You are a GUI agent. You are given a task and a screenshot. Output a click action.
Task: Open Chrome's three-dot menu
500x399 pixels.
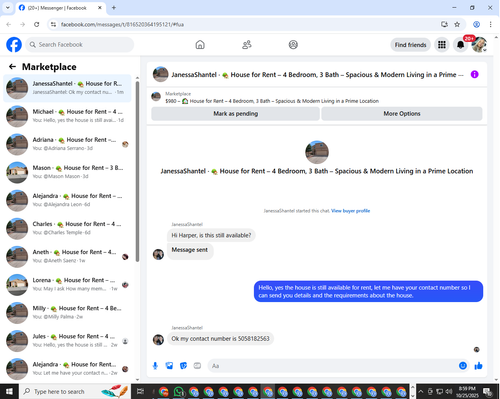[x=490, y=24]
